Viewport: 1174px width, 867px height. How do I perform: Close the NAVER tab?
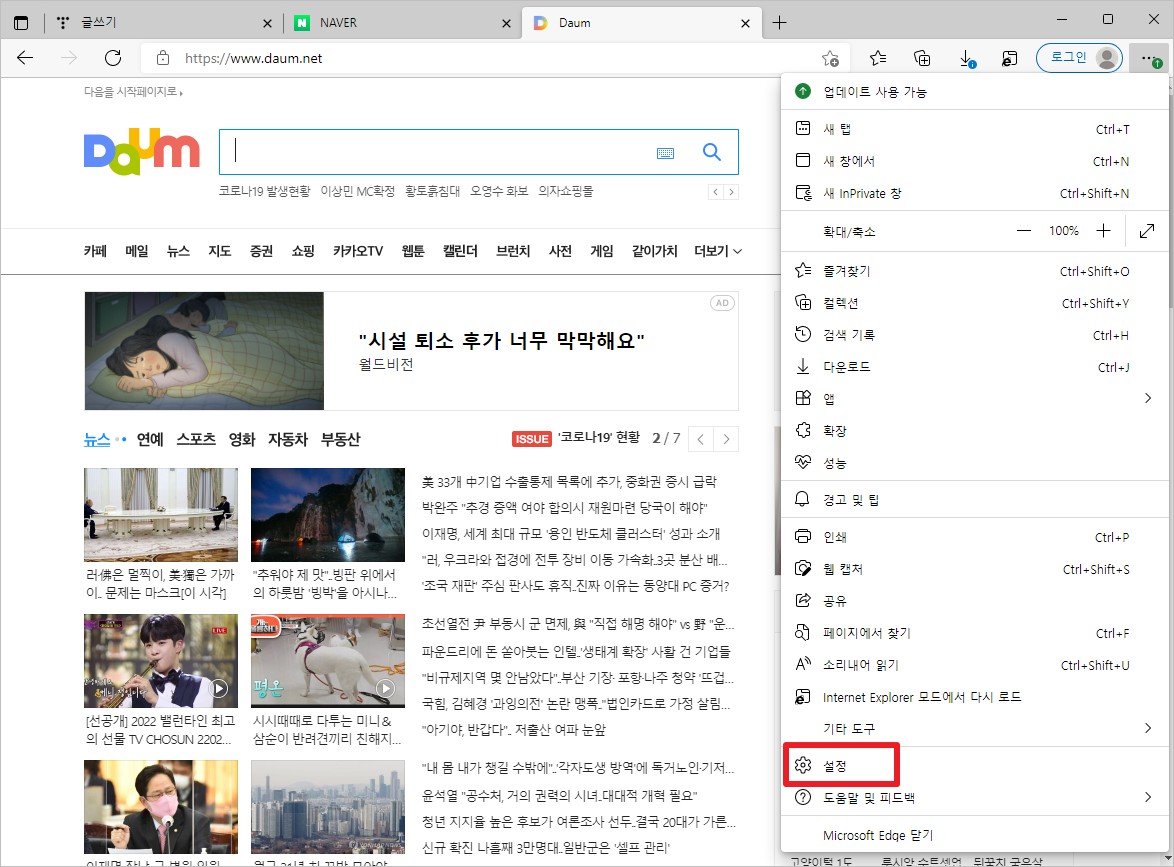coord(506,23)
